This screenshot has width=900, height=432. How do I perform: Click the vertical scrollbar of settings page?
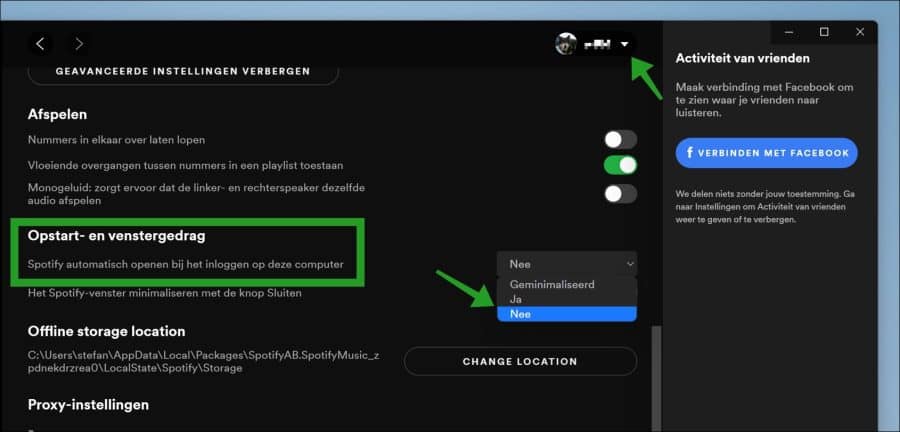tap(658, 379)
